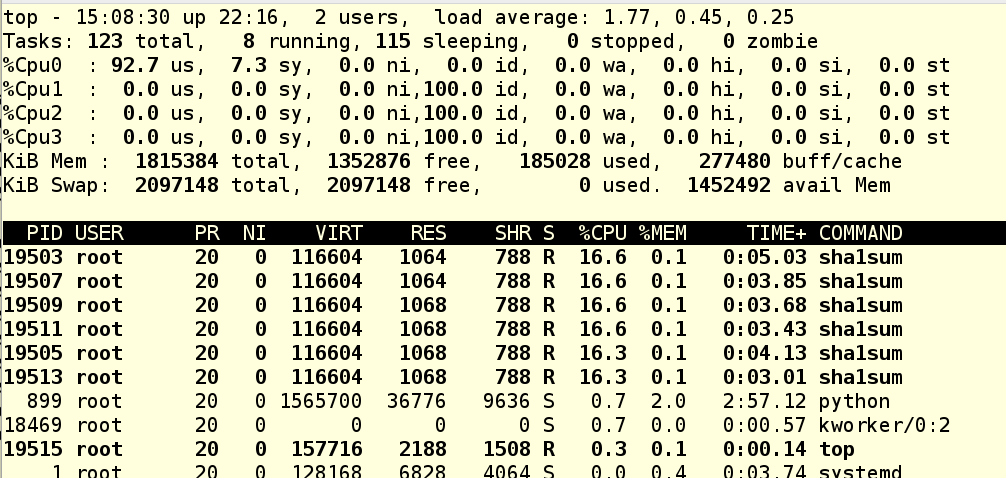Click PID 19515 of top process

pyautogui.click(x=33, y=449)
